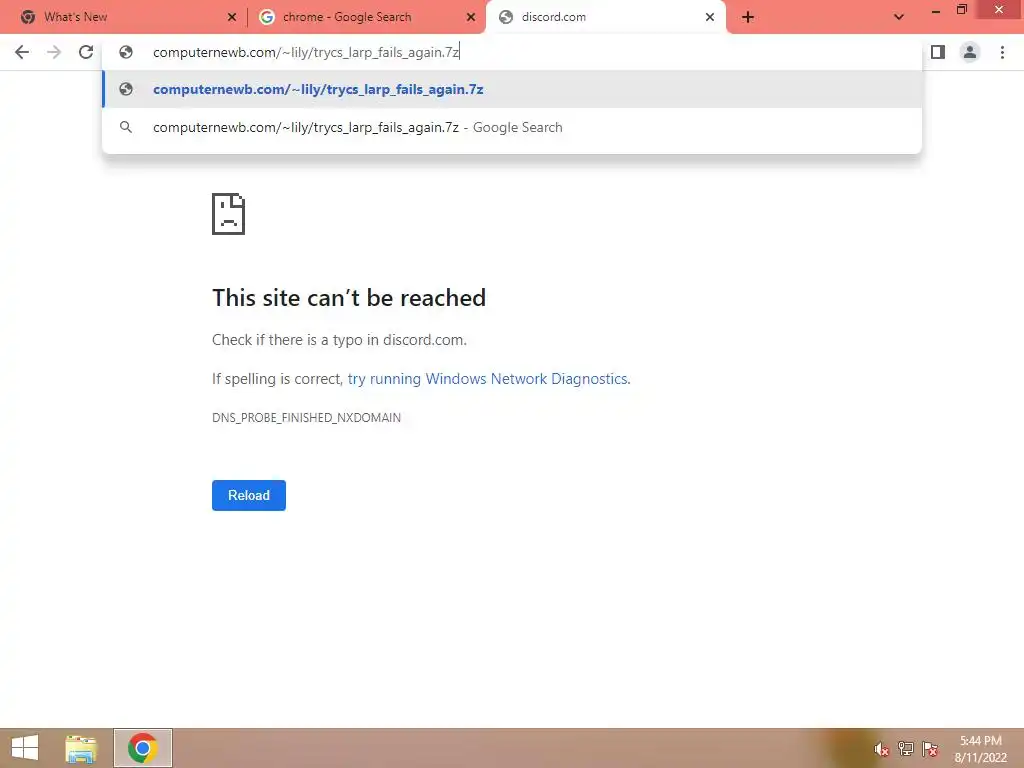Reload page with the toolbar refresh icon
1024x768 pixels.
(x=86, y=52)
